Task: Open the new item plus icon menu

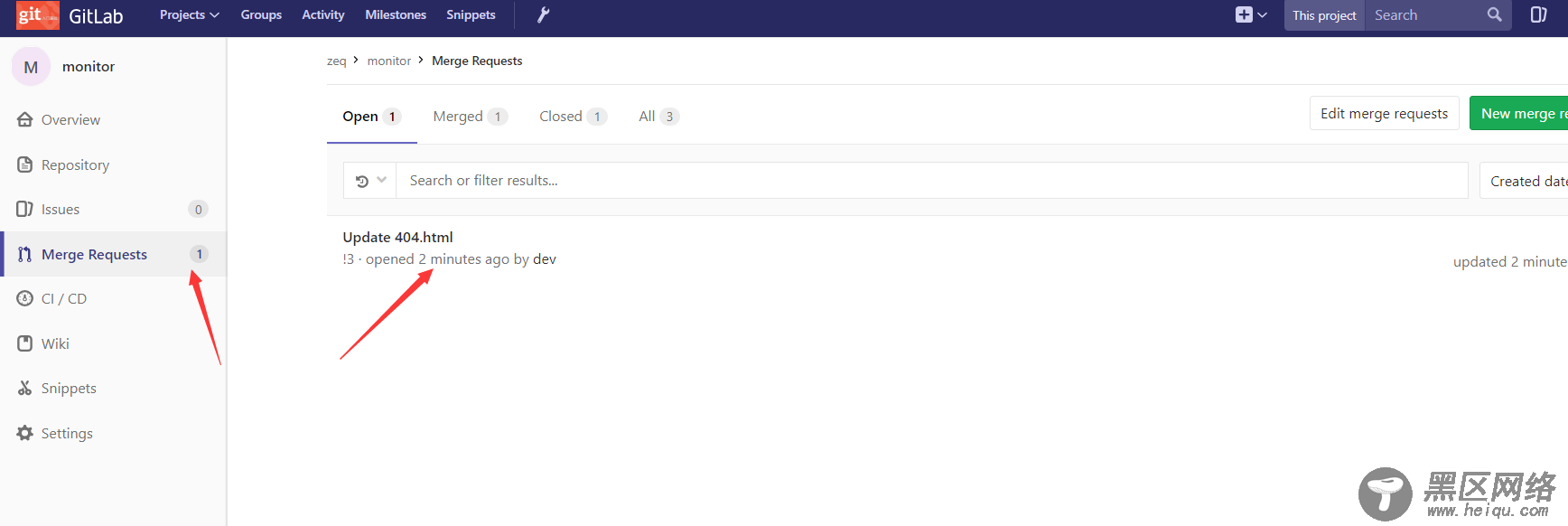Action: click(x=1251, y=14)
